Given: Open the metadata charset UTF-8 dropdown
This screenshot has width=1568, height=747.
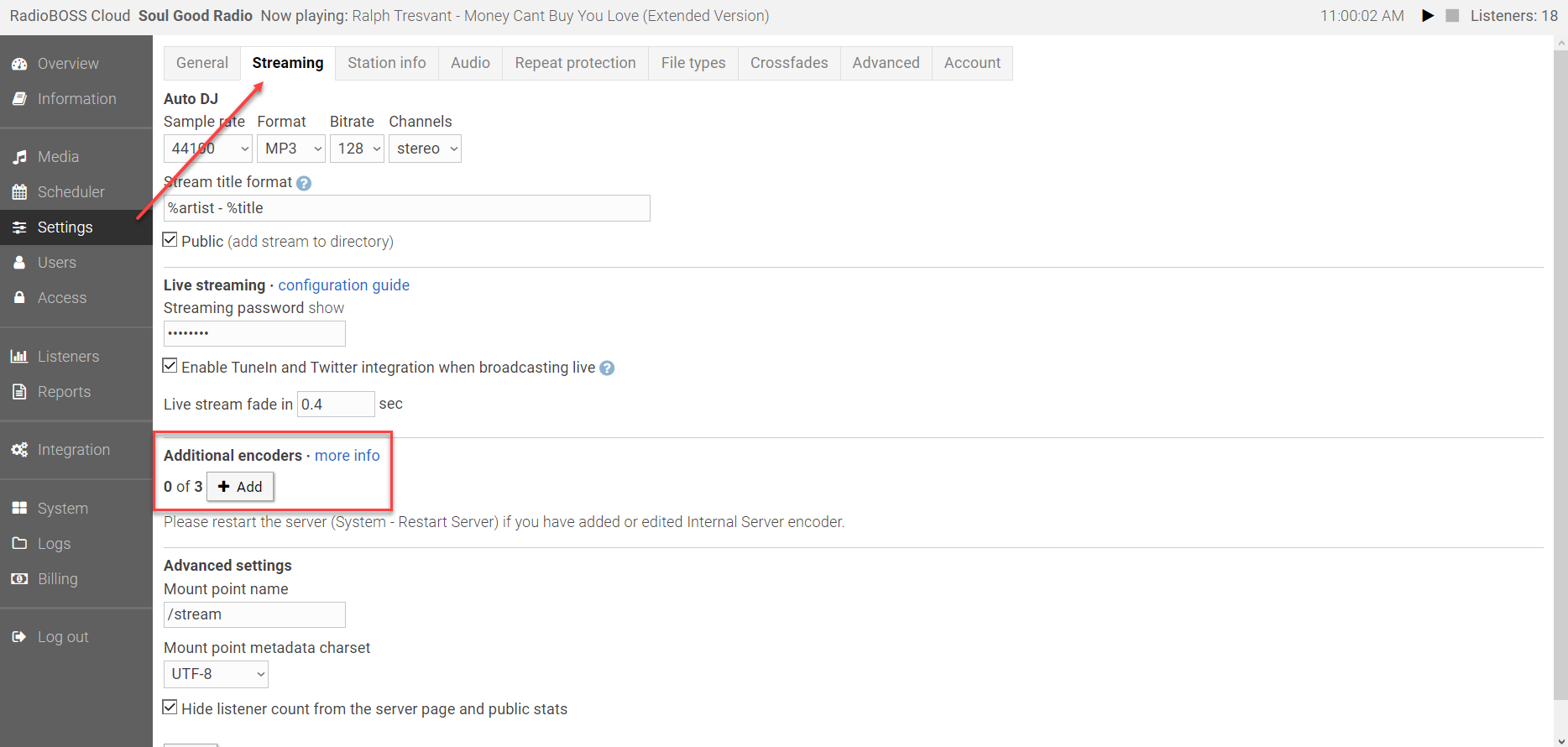Looking at the screenshot, I should (216, 674).
